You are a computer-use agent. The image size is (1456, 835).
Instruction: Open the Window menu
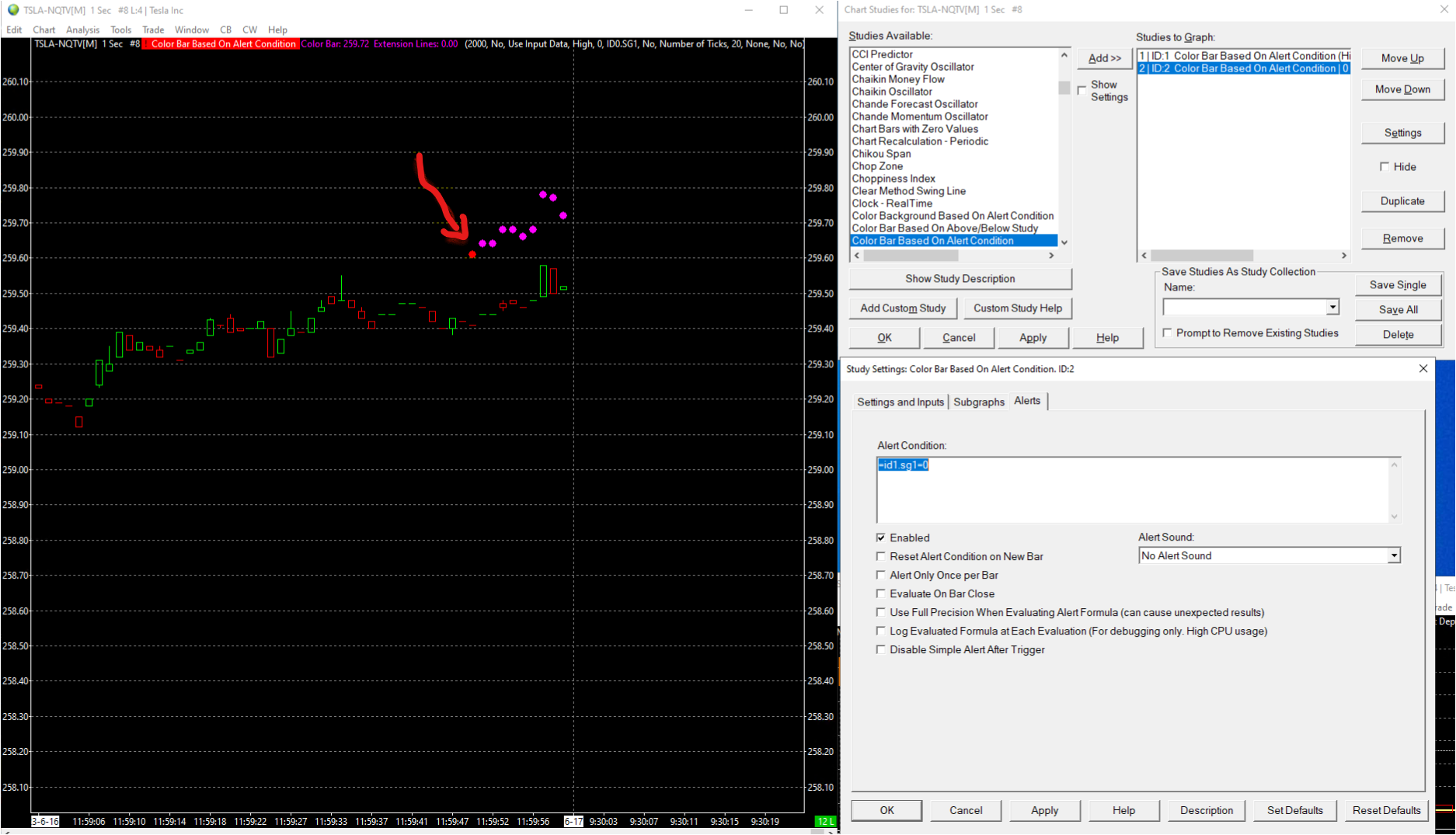191,30
